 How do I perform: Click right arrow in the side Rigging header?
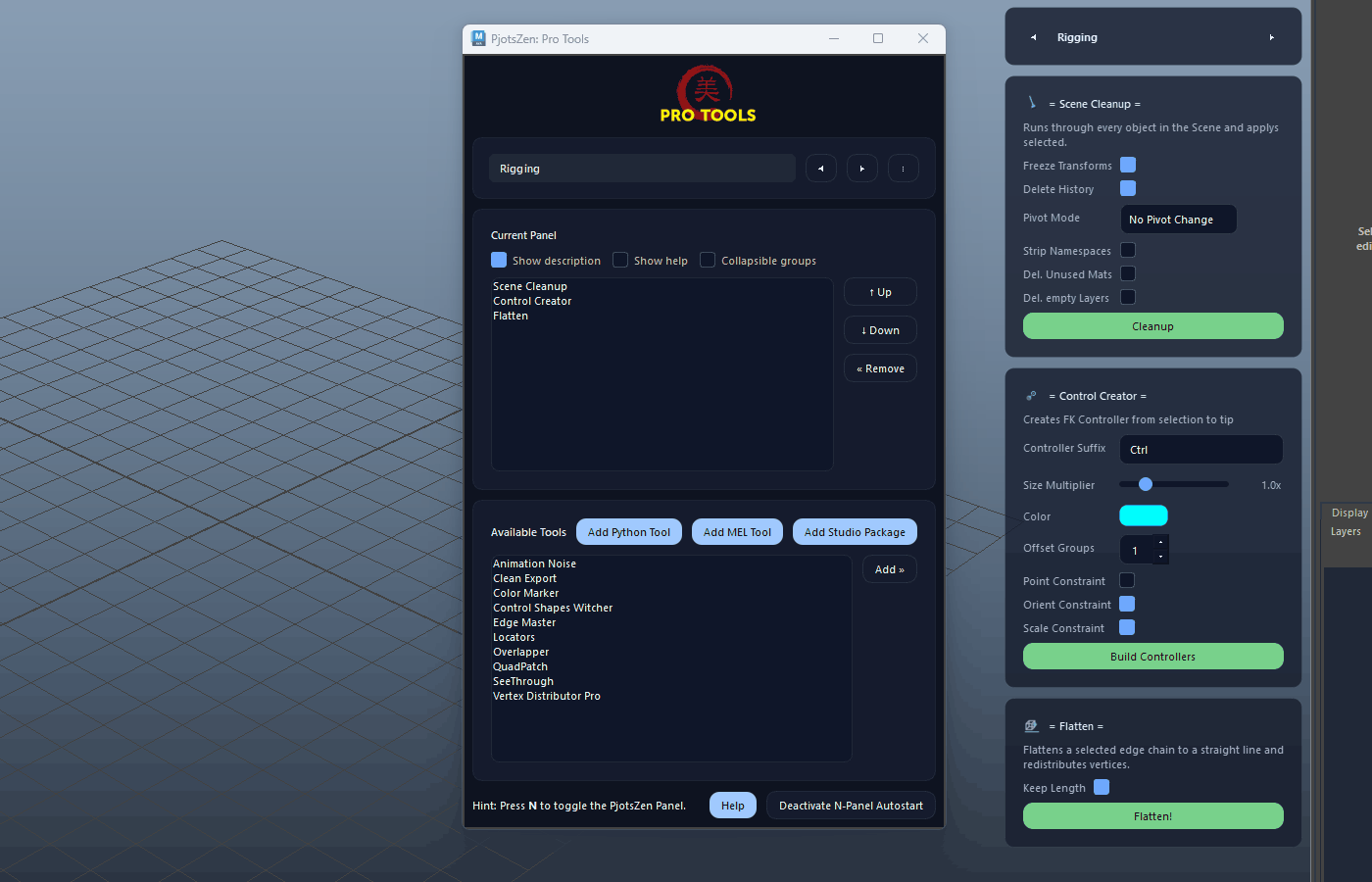(x=1272, y=37)
